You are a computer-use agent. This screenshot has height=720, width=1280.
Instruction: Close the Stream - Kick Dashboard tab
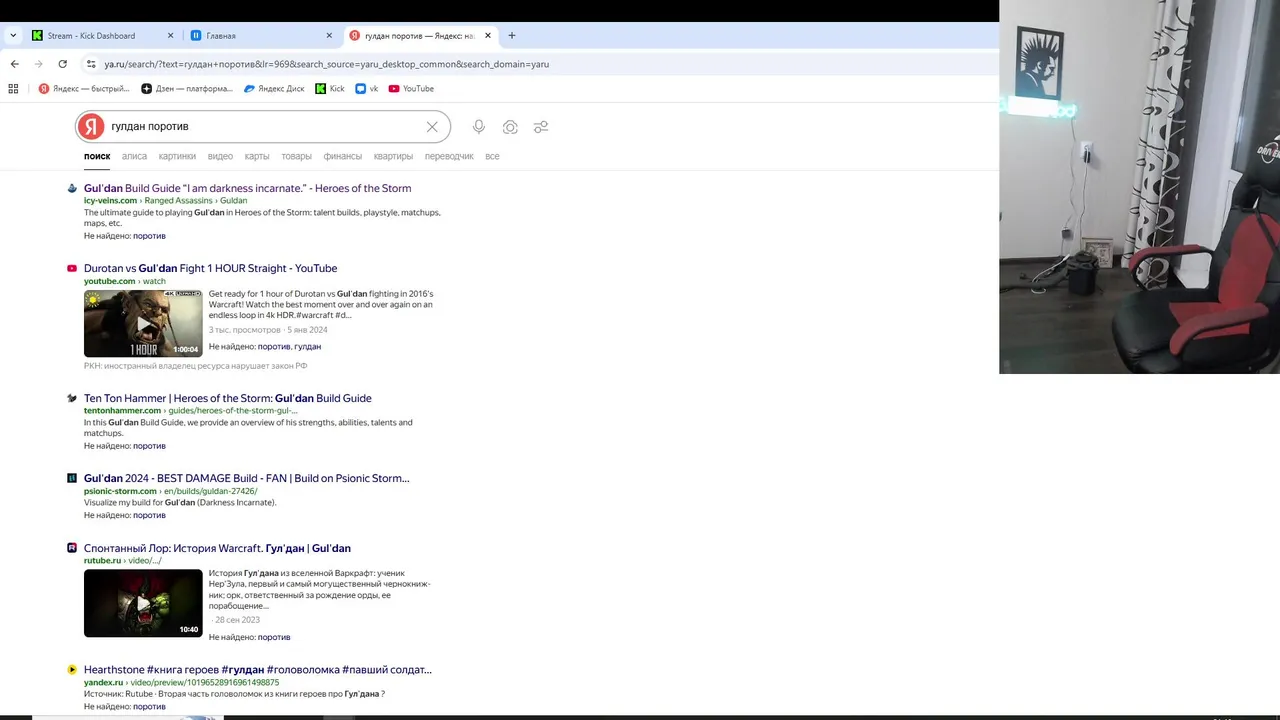[170, 35]
